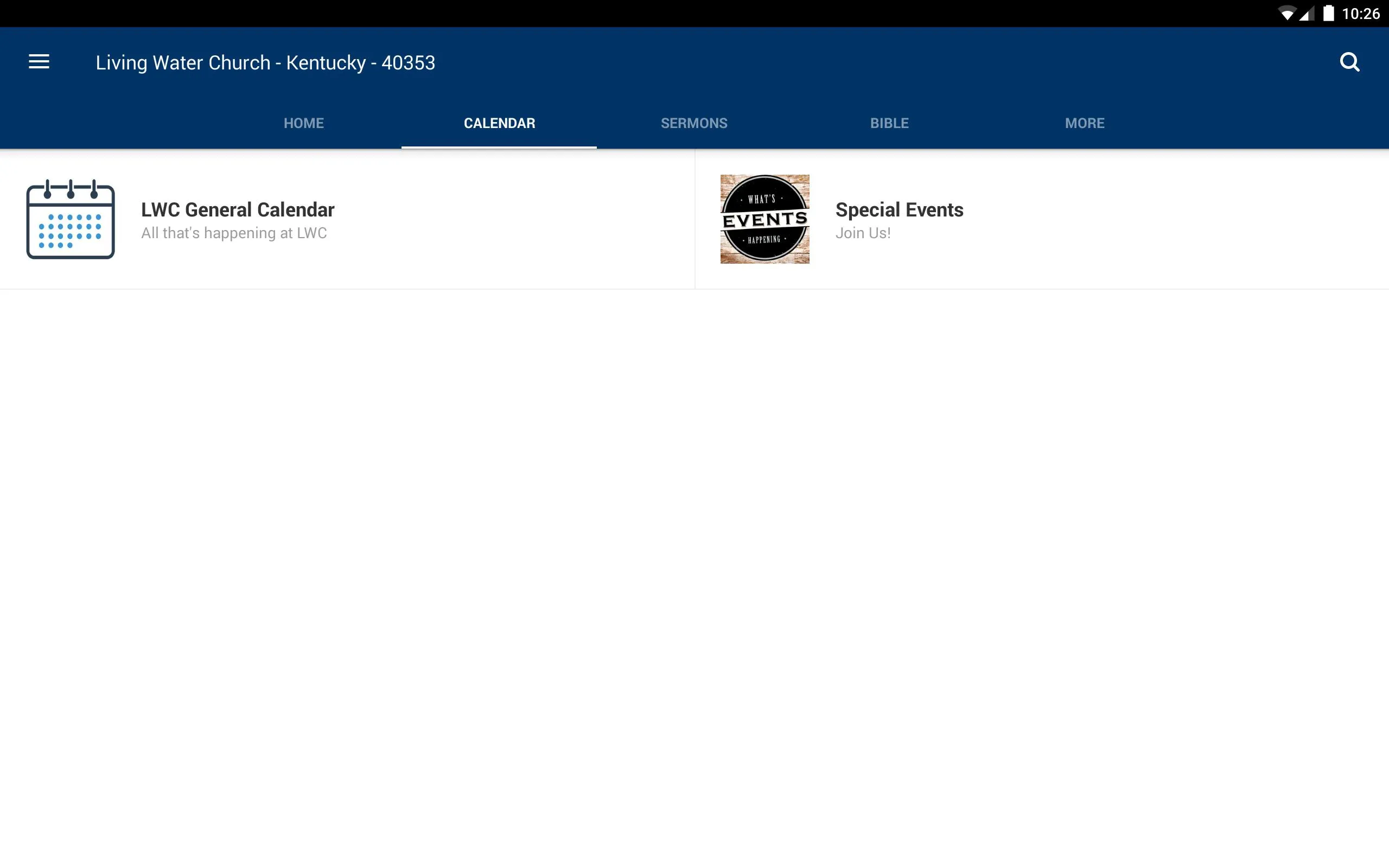Image resolution: width=1389 pixels, height=868 pixels.
Task: Open the MORE menu tab
Action: click(1084, 122)
